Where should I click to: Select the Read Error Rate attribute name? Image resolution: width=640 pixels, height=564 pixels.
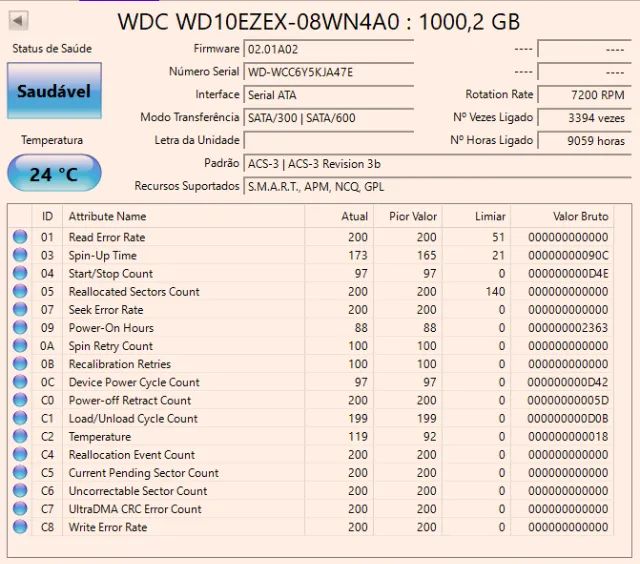click(107, 237)
